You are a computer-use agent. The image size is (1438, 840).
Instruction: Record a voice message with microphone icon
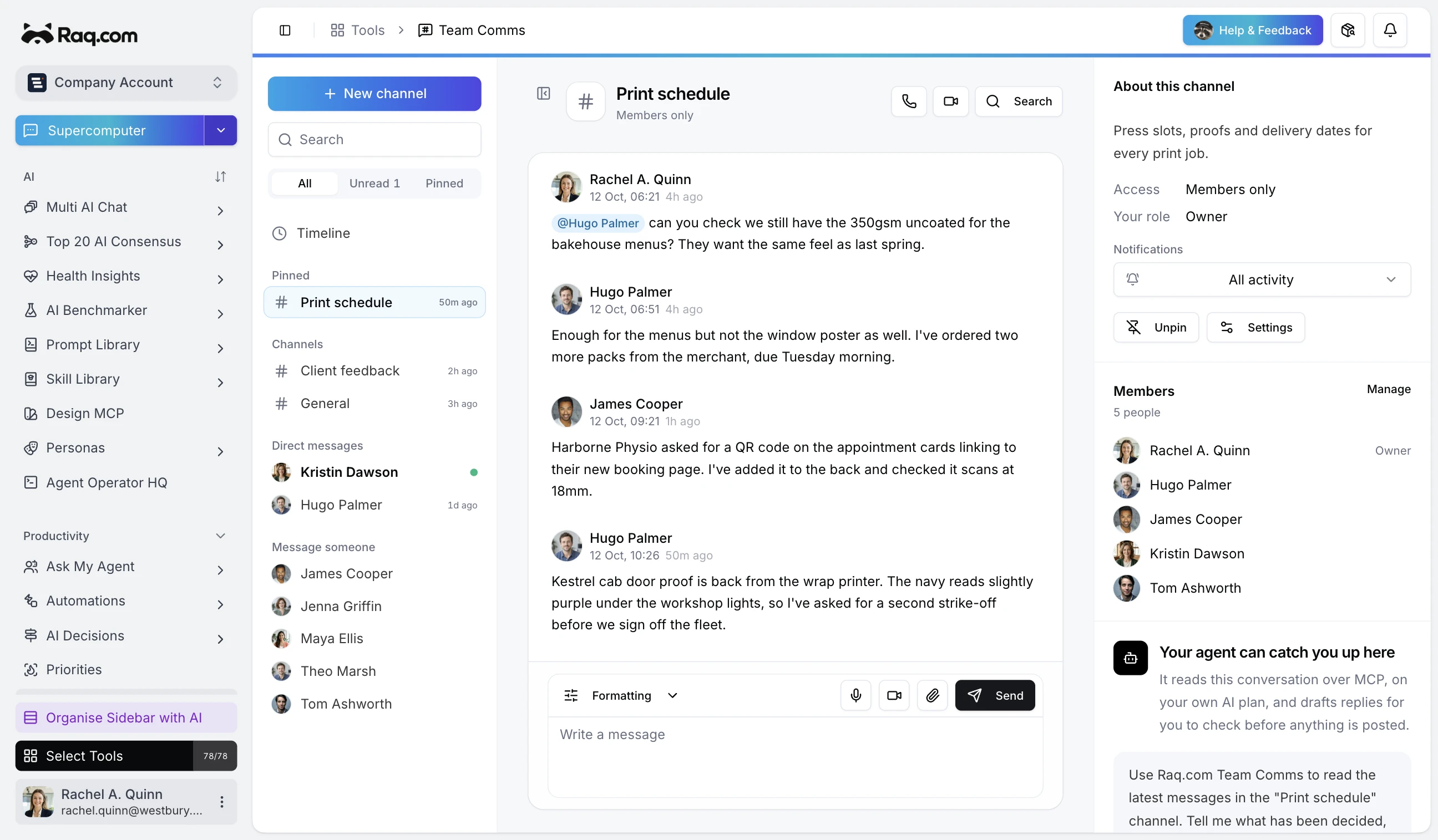(855, 695)
